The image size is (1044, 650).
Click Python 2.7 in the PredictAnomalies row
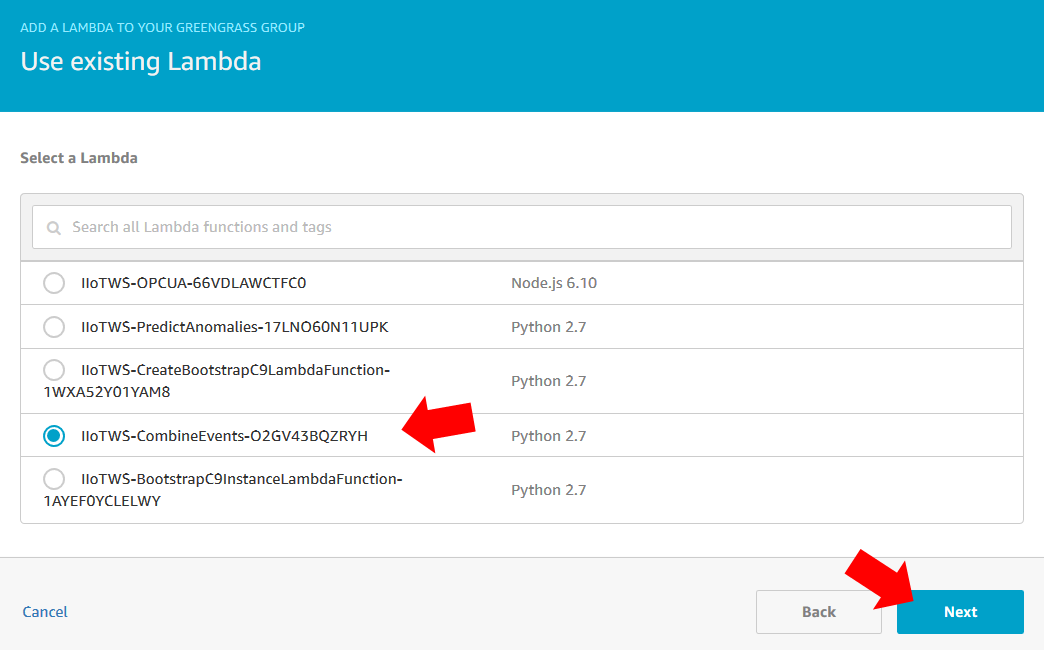pos(548,327)
